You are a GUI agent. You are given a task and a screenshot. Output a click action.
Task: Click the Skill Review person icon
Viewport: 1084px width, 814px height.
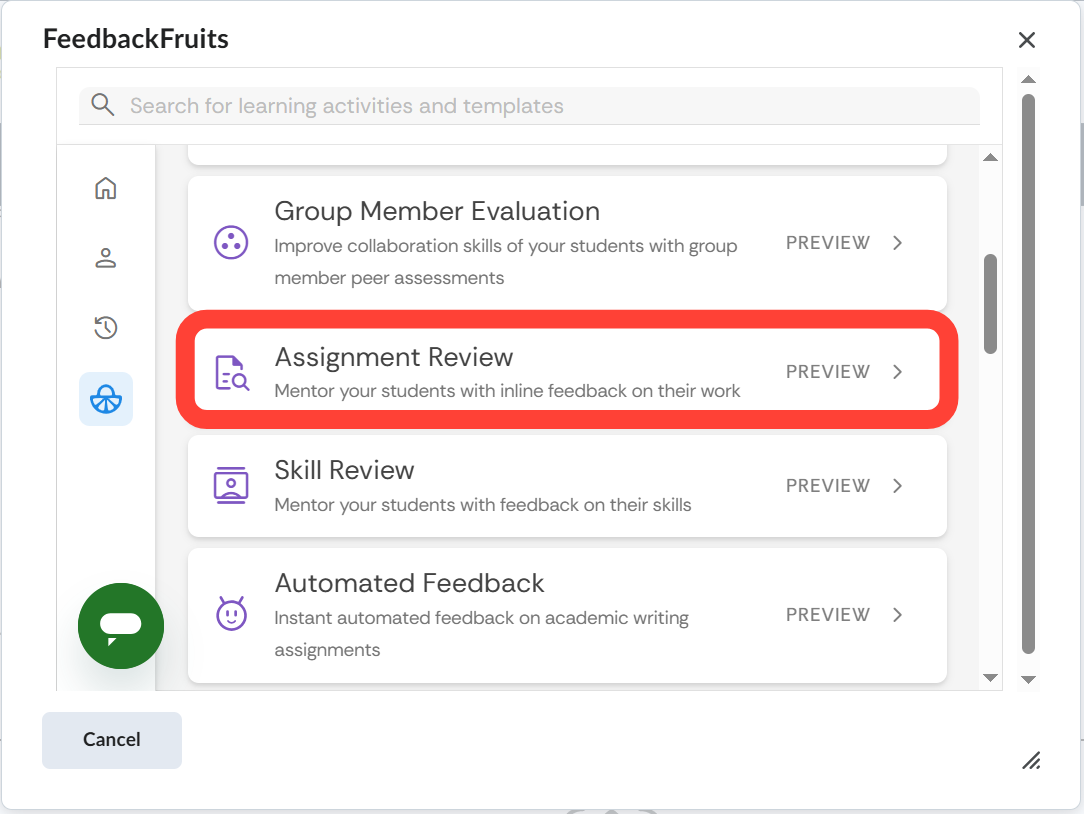pos(231,485)
